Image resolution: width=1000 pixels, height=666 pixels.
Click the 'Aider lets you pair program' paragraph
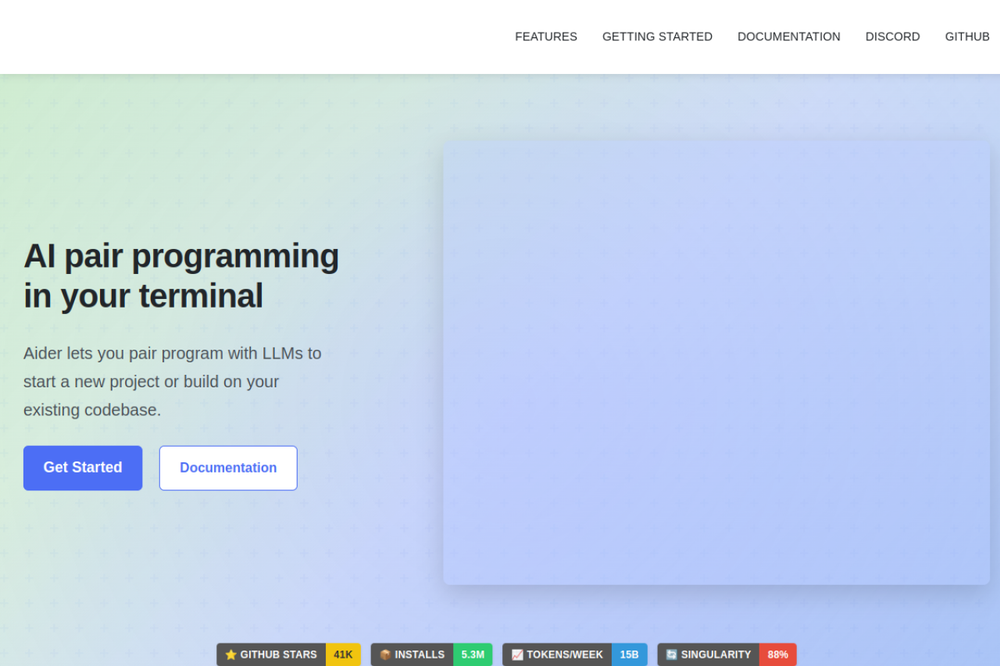click(x=172, y=381)
